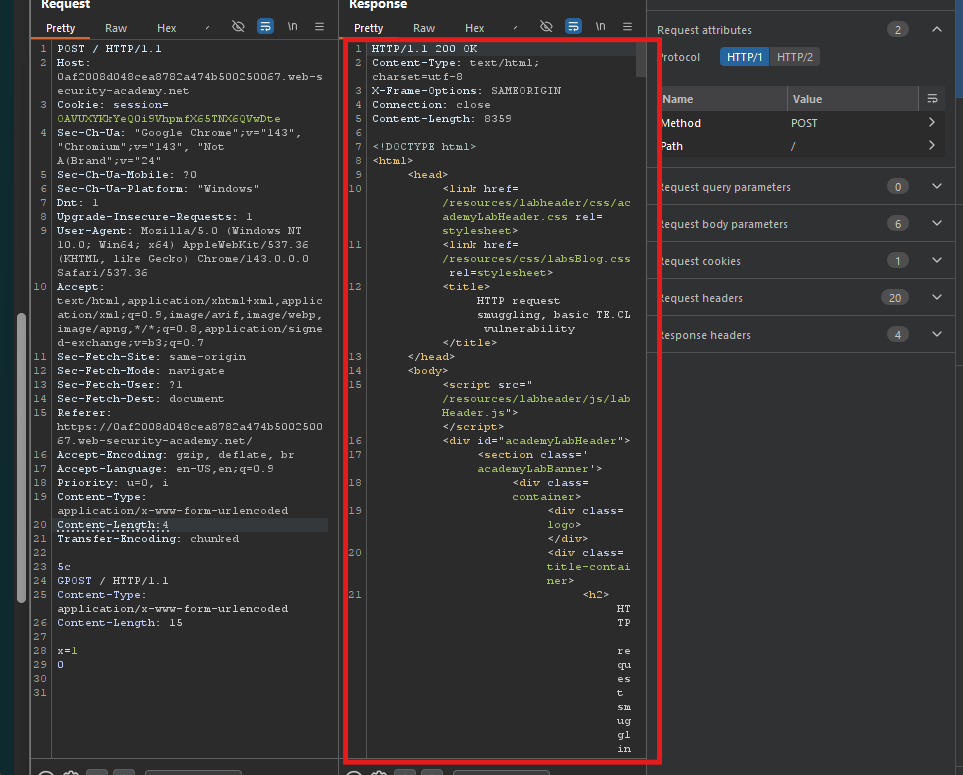Select HTTP/1 protocol option
Viewport: 963px width, 775px height.
click(x=744, y=57)
